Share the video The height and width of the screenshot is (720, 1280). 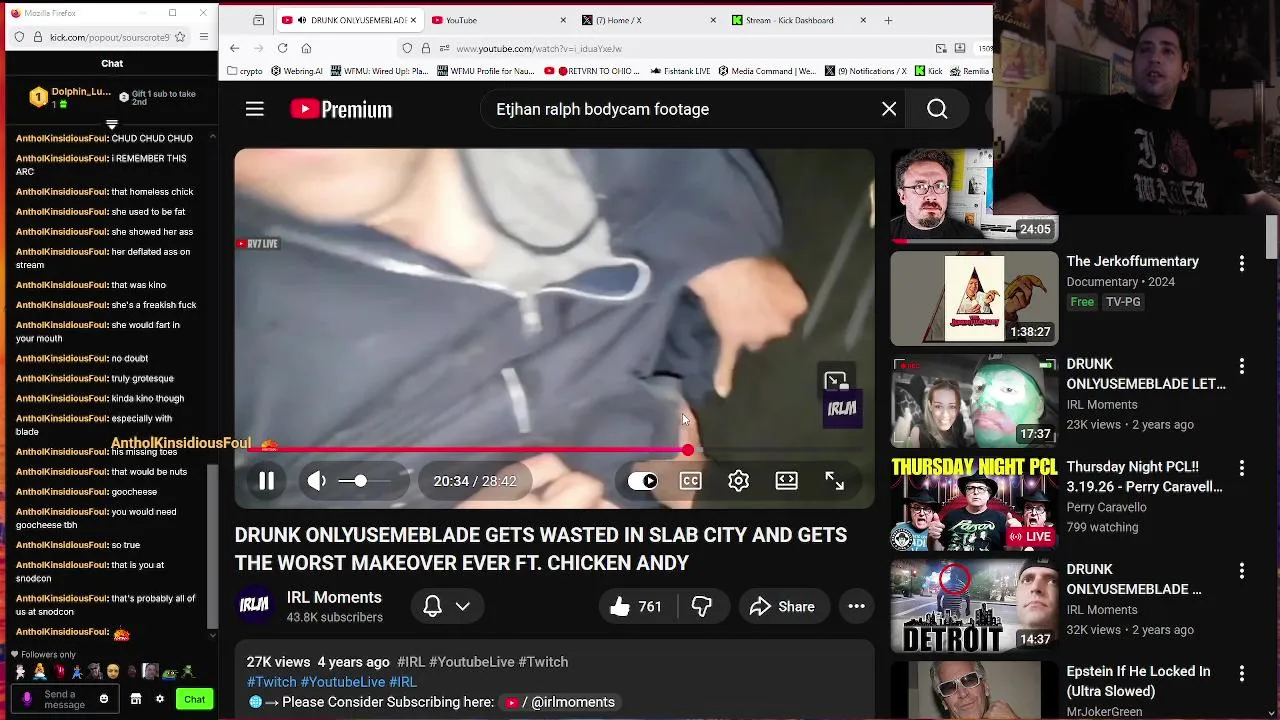782,606
